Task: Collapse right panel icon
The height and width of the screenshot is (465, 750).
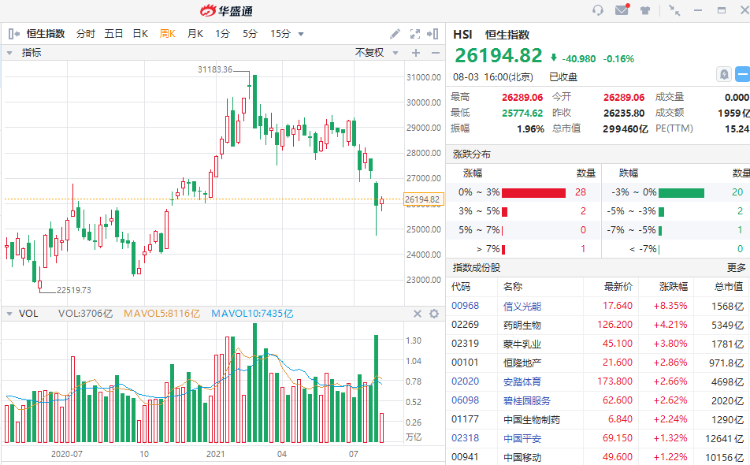Action: 433,33
